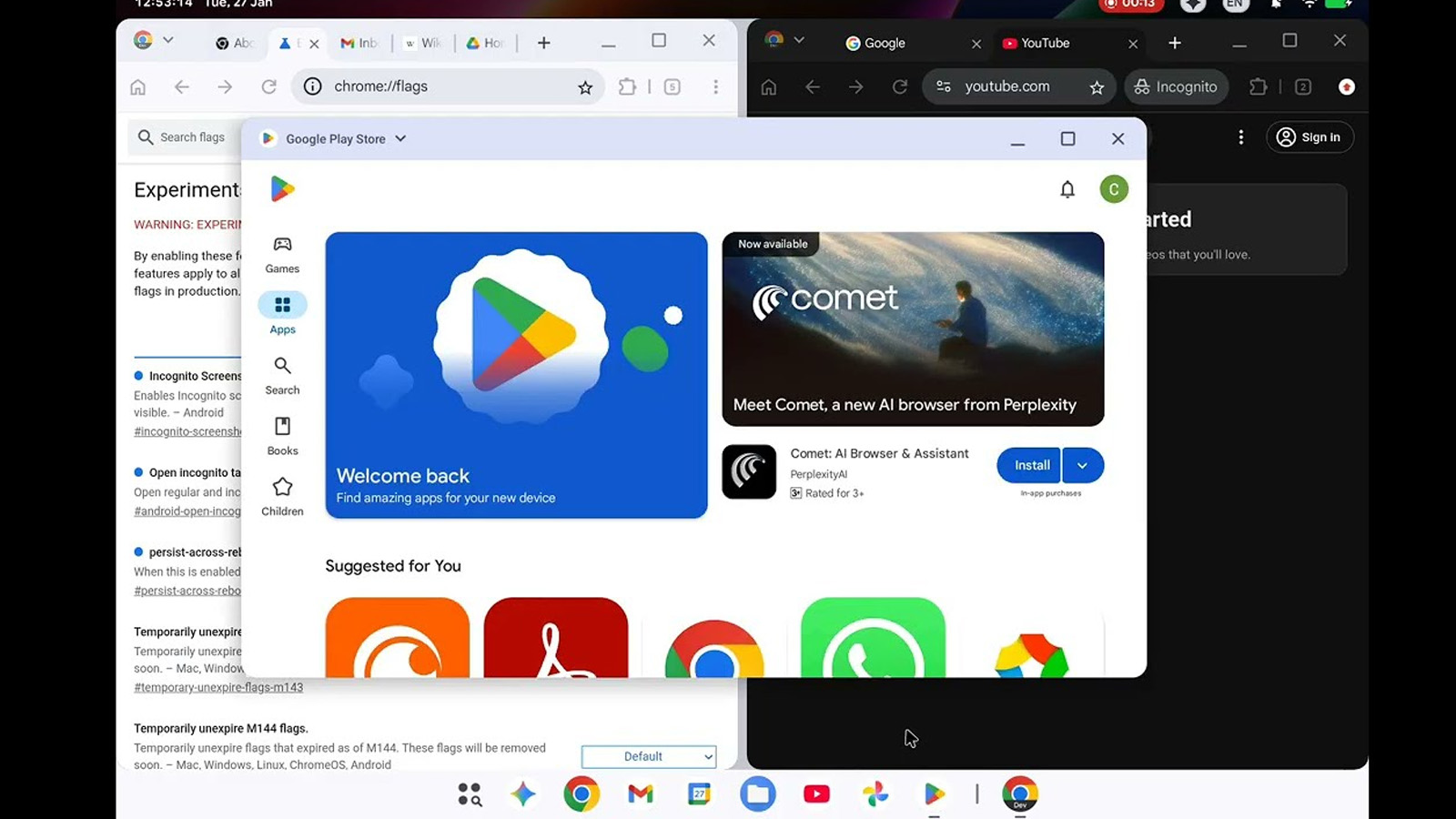This screenshot has height=819, width=1456.
Task: Expand the Google Play Store title chevron
Action: (x=399, y=138)
